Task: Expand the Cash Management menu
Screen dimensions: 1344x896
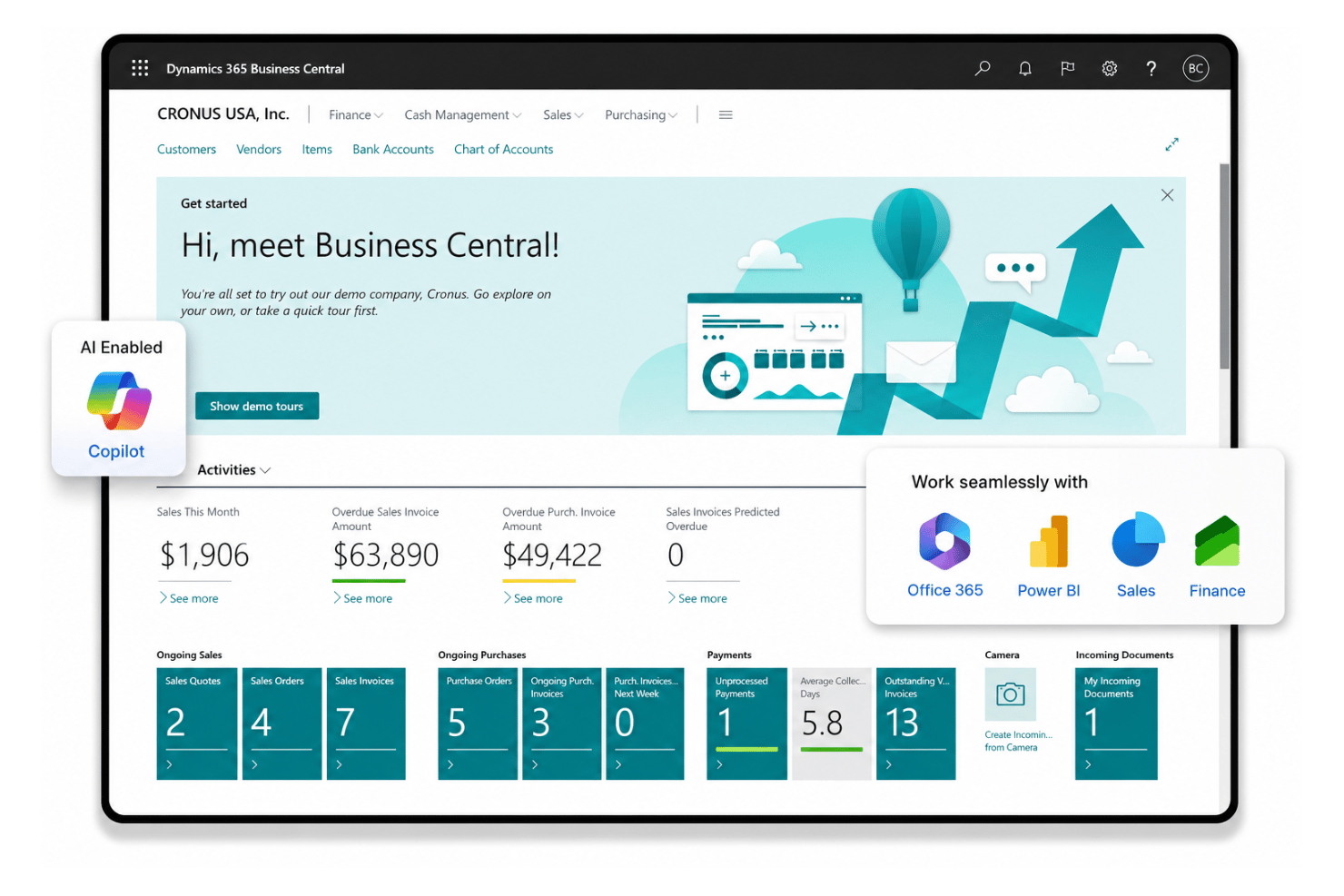Action: [x=463, y=115]
